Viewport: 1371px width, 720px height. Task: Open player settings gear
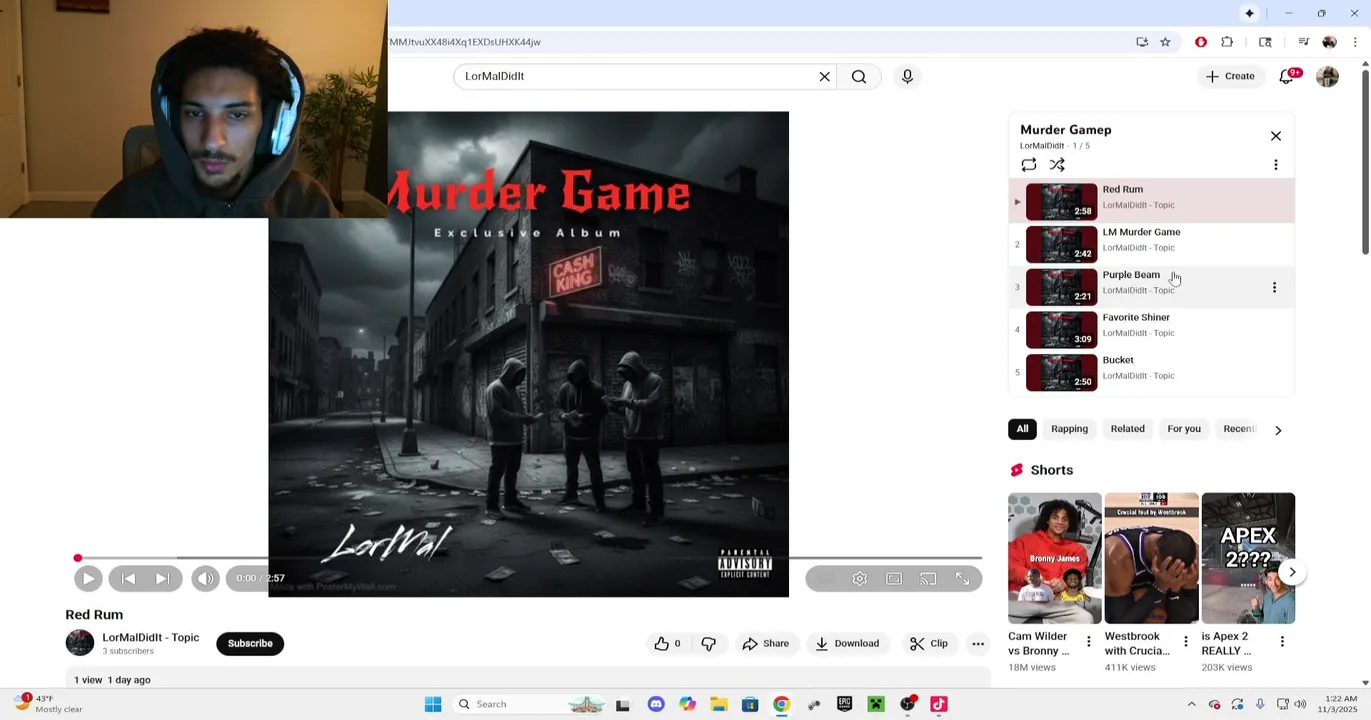click(x=859, y=579)
